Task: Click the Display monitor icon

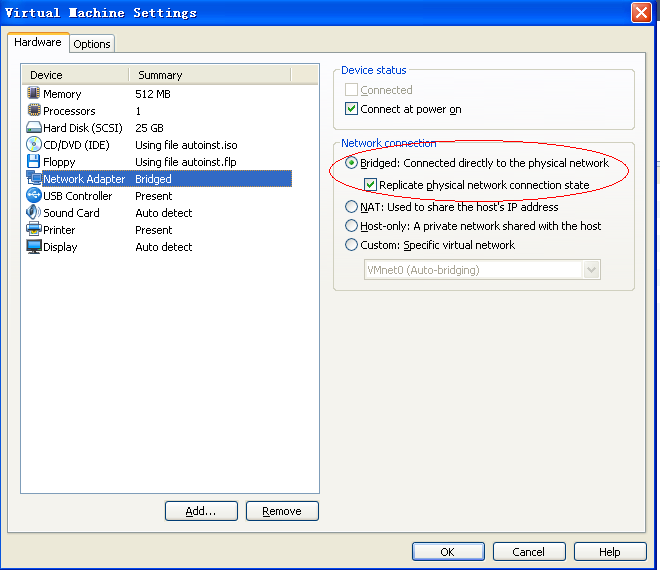Action: pyautogui.click(x=34, y=246)
